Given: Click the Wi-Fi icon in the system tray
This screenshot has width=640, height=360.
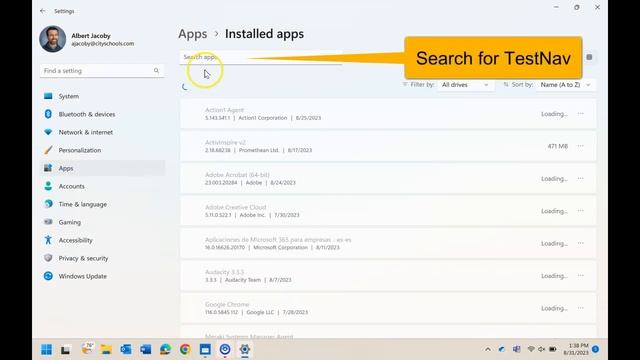Looking at the screenshot, I should coord(531,349).
